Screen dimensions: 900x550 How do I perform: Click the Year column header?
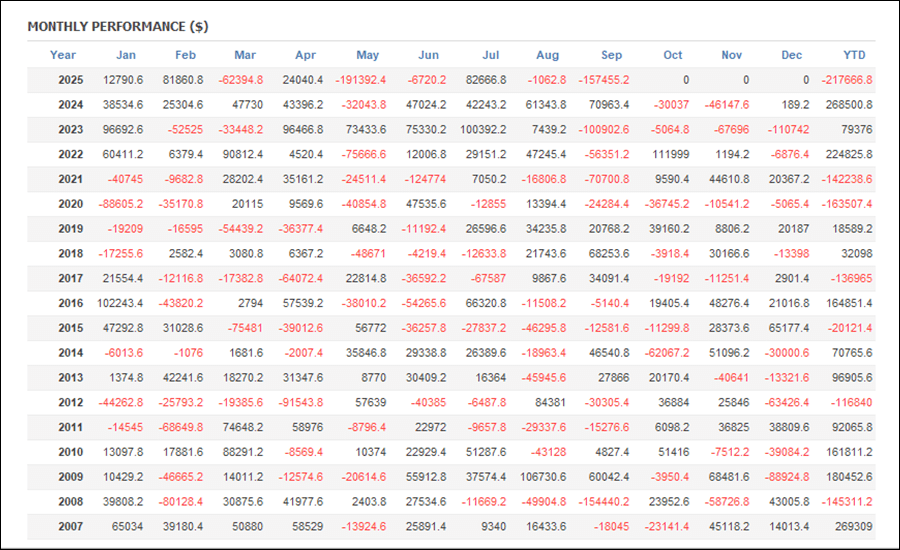pos(63,55)
